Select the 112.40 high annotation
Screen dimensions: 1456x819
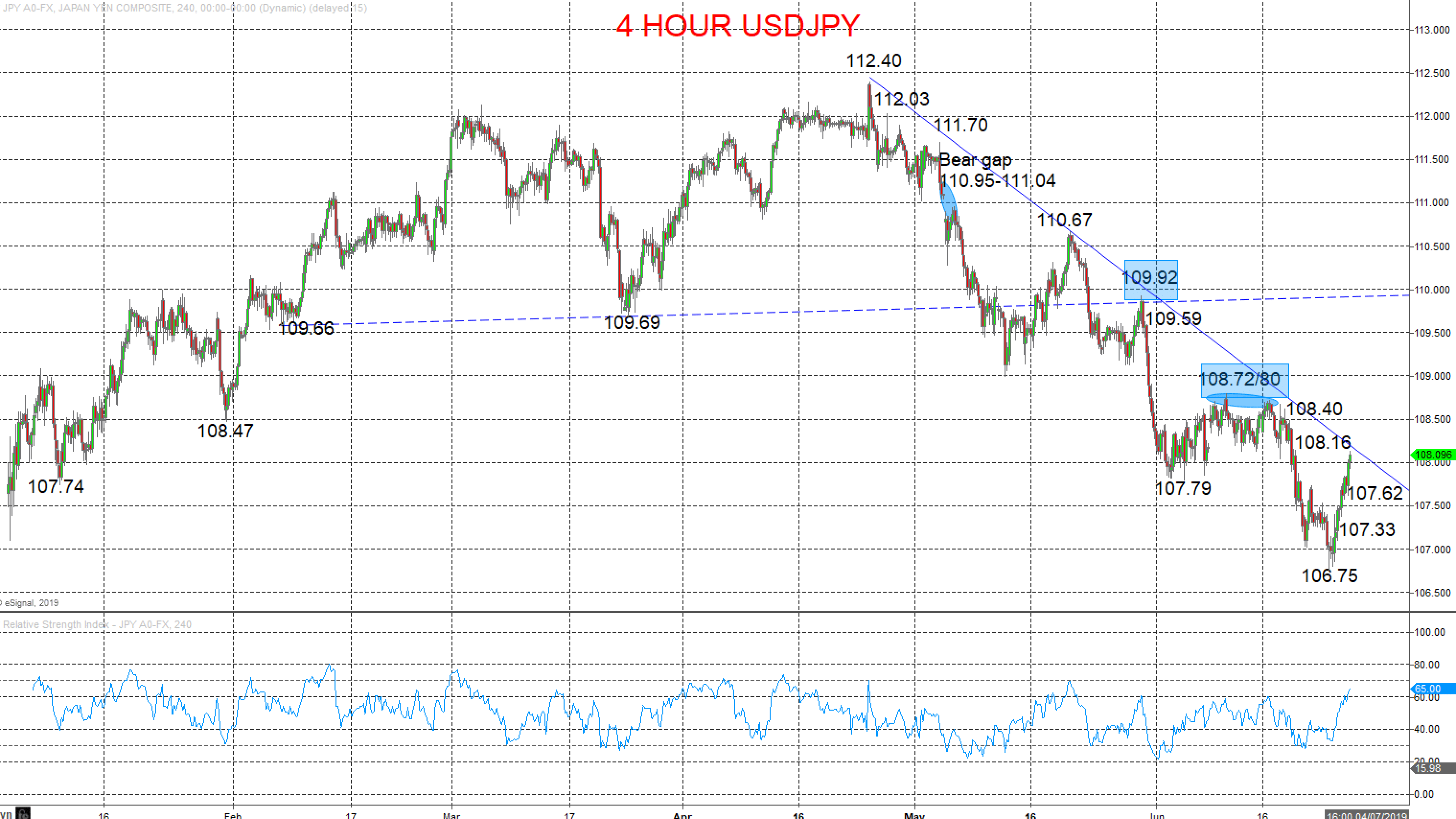tap(873, 60)
